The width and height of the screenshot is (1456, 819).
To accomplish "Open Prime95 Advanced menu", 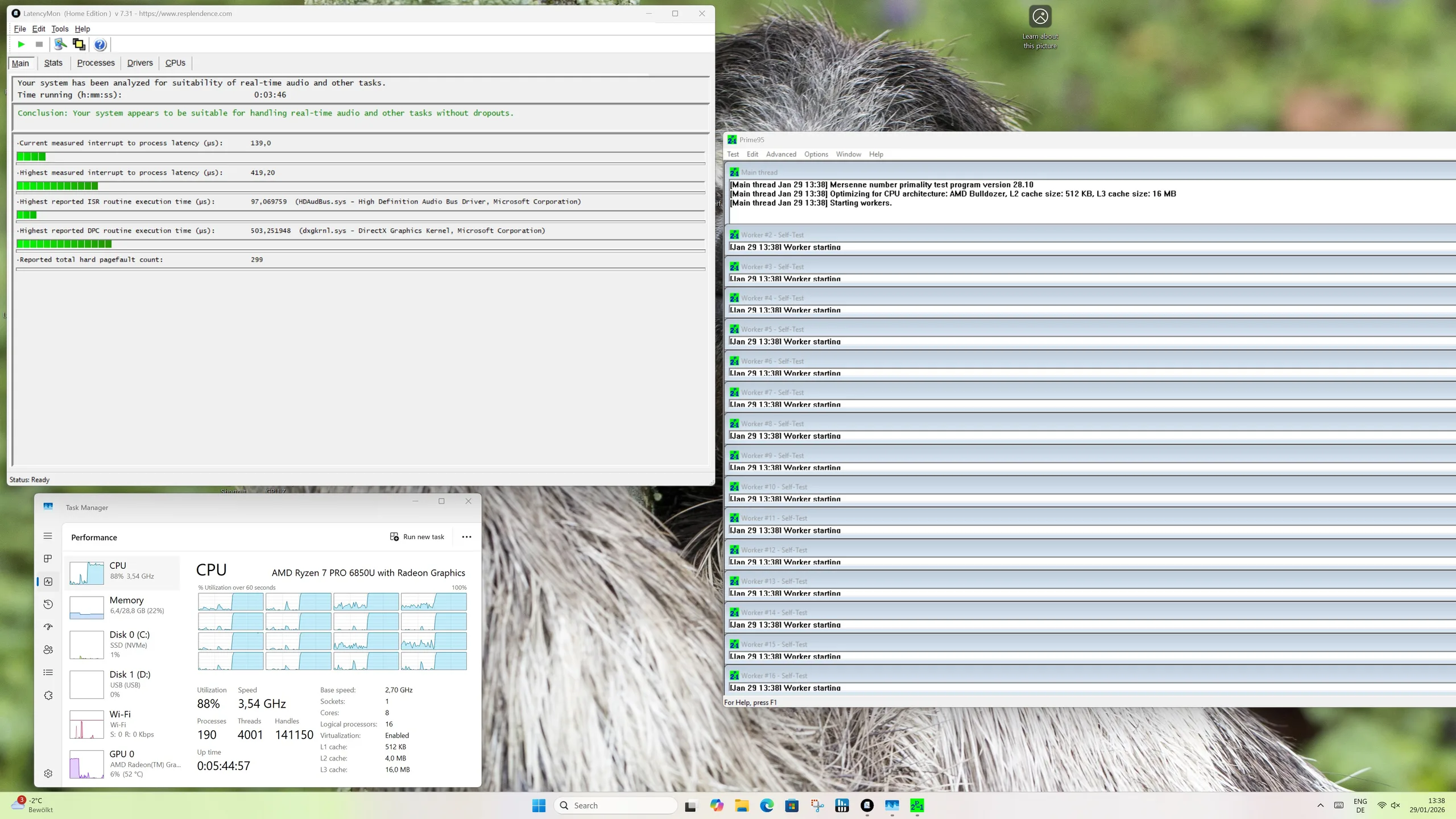I will pyautogui.click(x=781, y=154).
